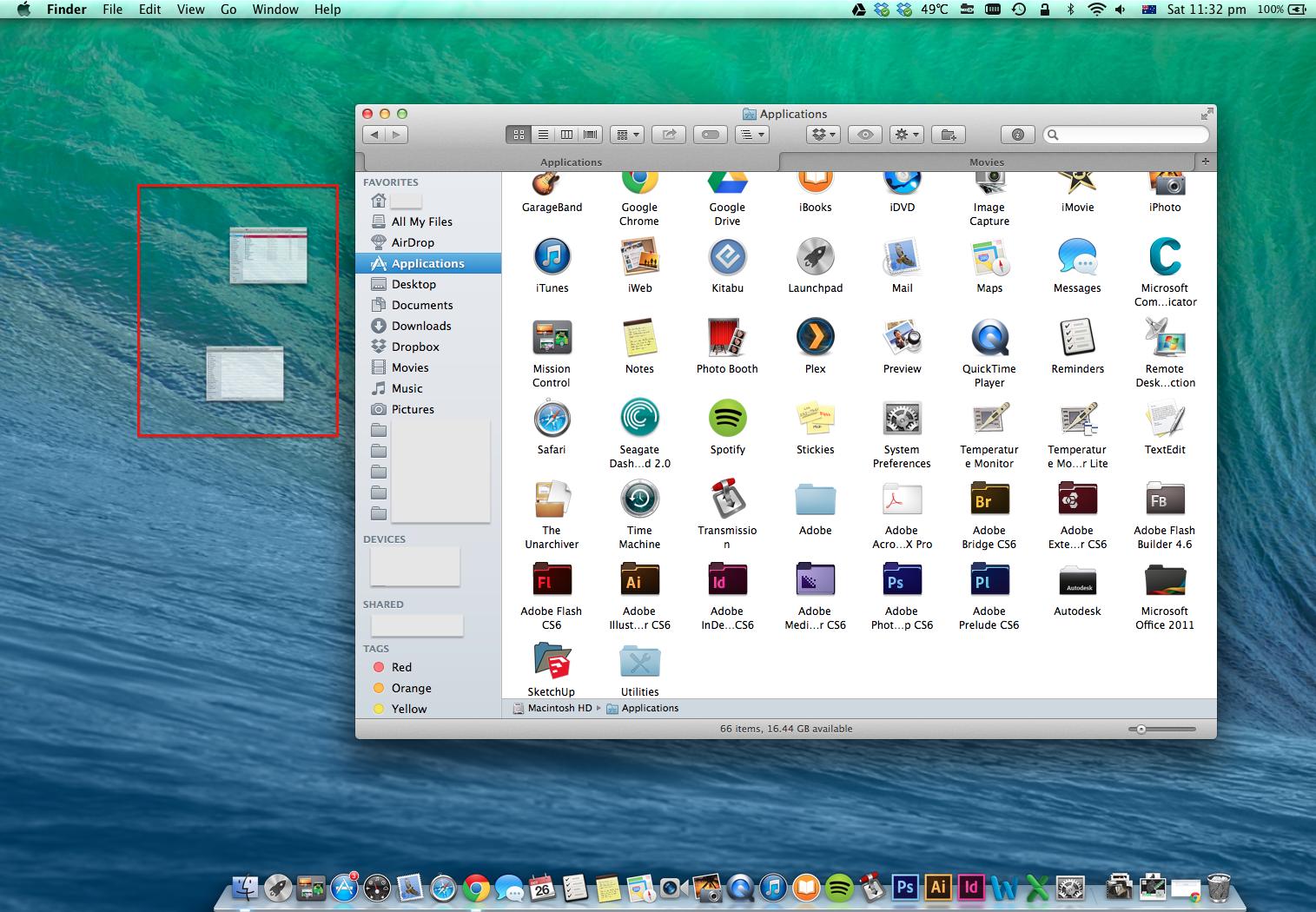The width and height of the screenshot is (1316, 912).
Task: Click Macintosh HD in the path bar
Action: (559, 708)
